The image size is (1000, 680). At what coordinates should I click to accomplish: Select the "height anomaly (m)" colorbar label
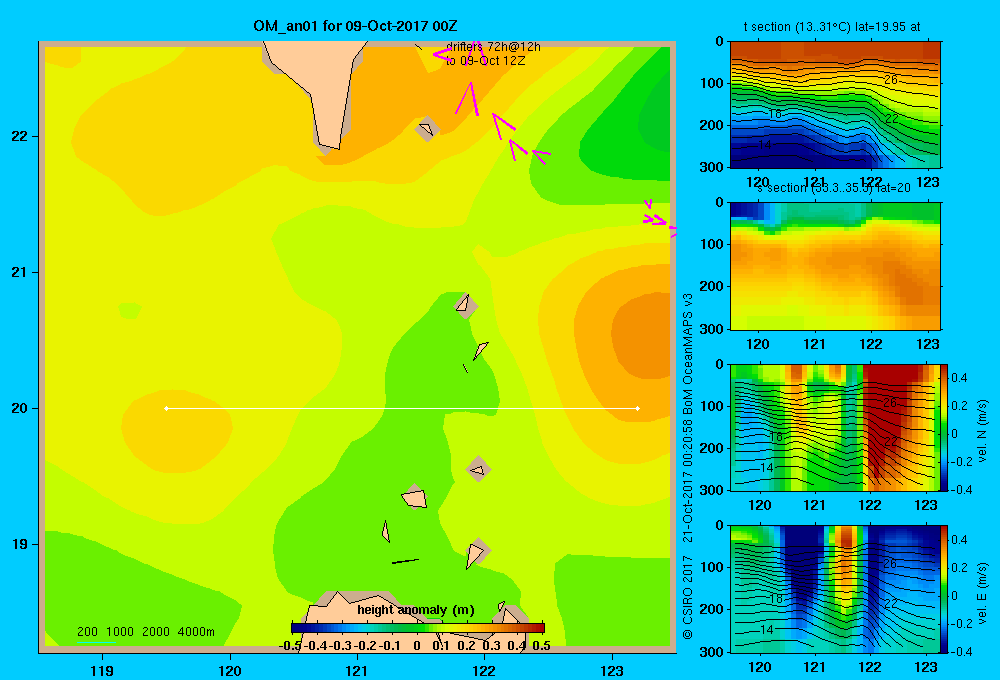[x=416, y=610]
